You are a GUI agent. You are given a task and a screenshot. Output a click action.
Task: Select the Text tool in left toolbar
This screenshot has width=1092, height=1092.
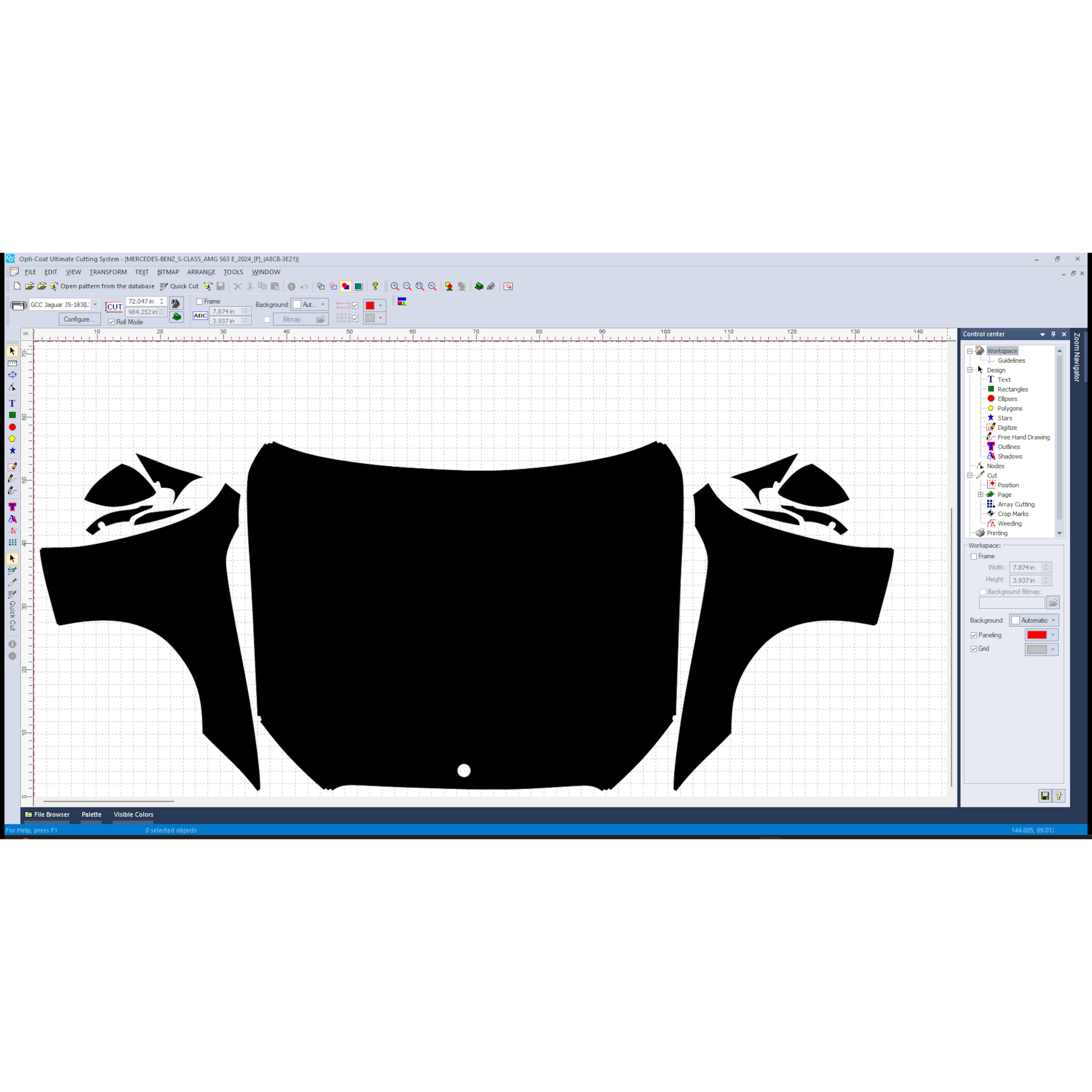click(x=12, y=403)
